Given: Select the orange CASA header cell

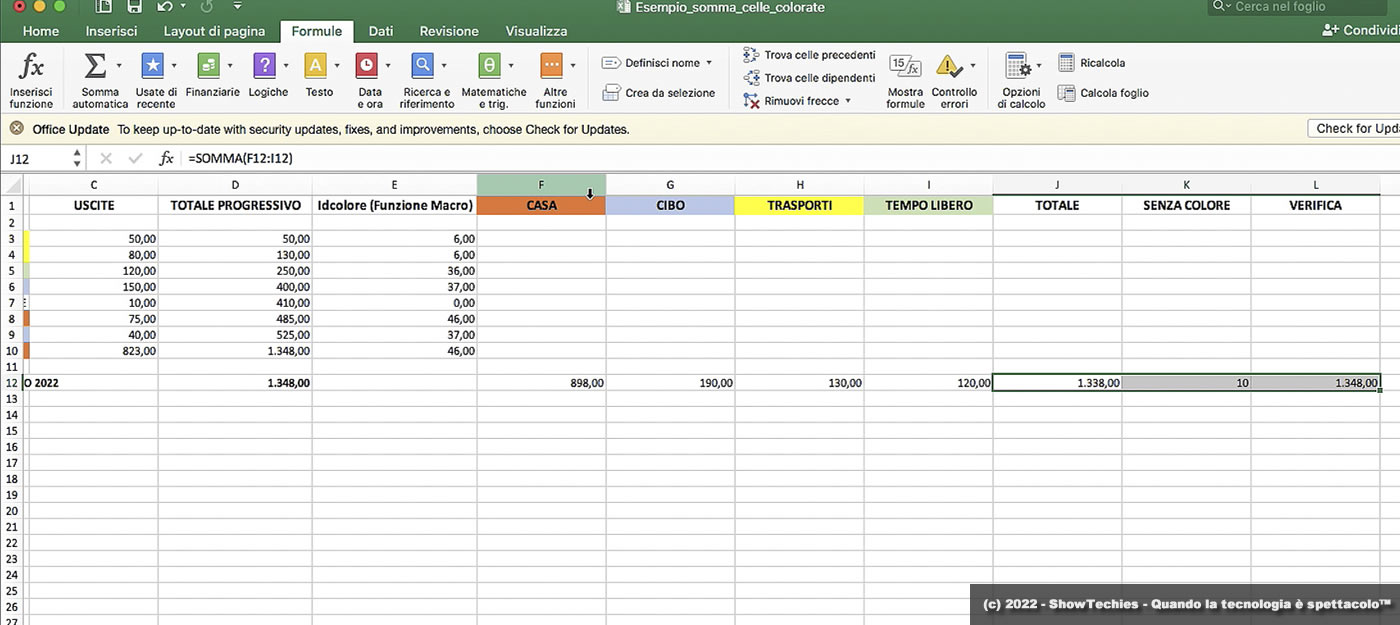Looking at the screenshot, I should tap(541, 205).
